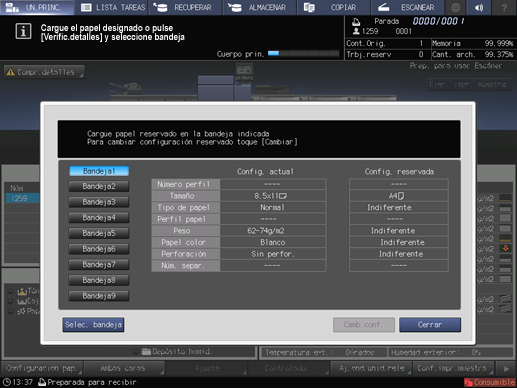Click the Peso 62-74g/m2 value

273,231
